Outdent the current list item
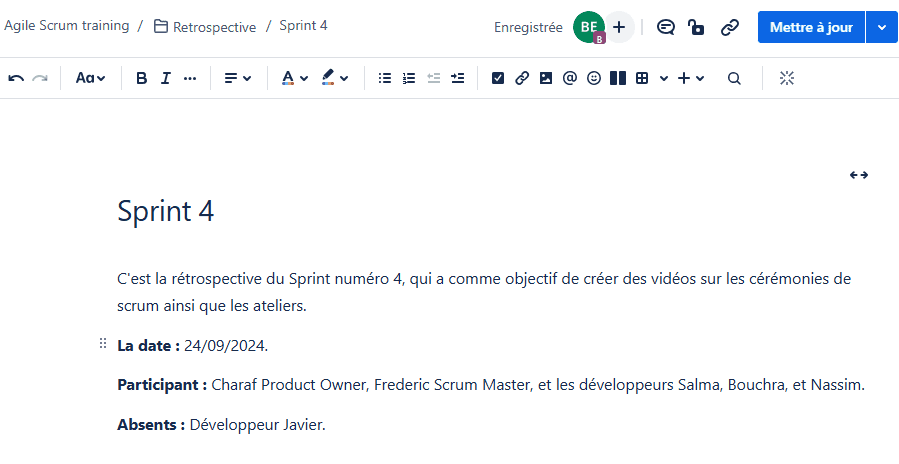899x464 pixels. point(433,79)
